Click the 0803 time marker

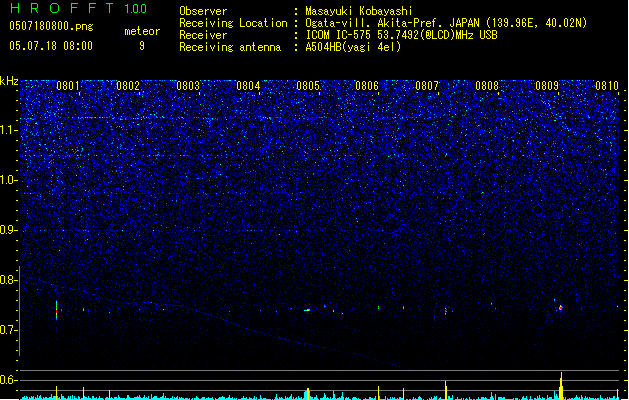pos(188,86)
